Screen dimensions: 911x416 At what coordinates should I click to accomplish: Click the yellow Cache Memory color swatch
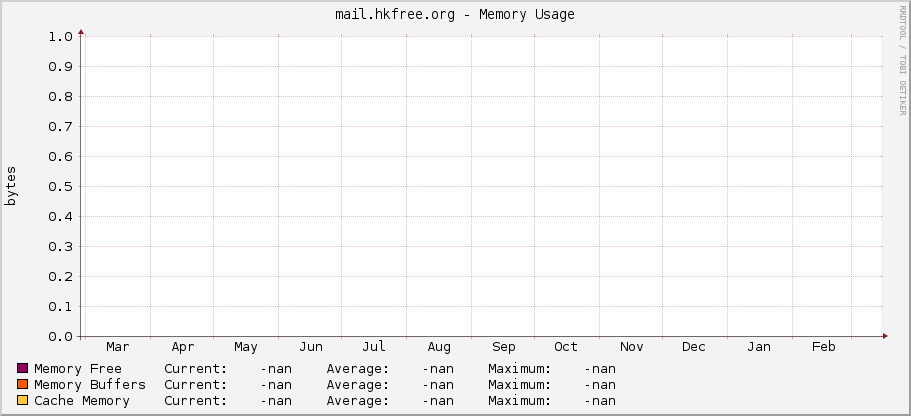pos(23,400)
